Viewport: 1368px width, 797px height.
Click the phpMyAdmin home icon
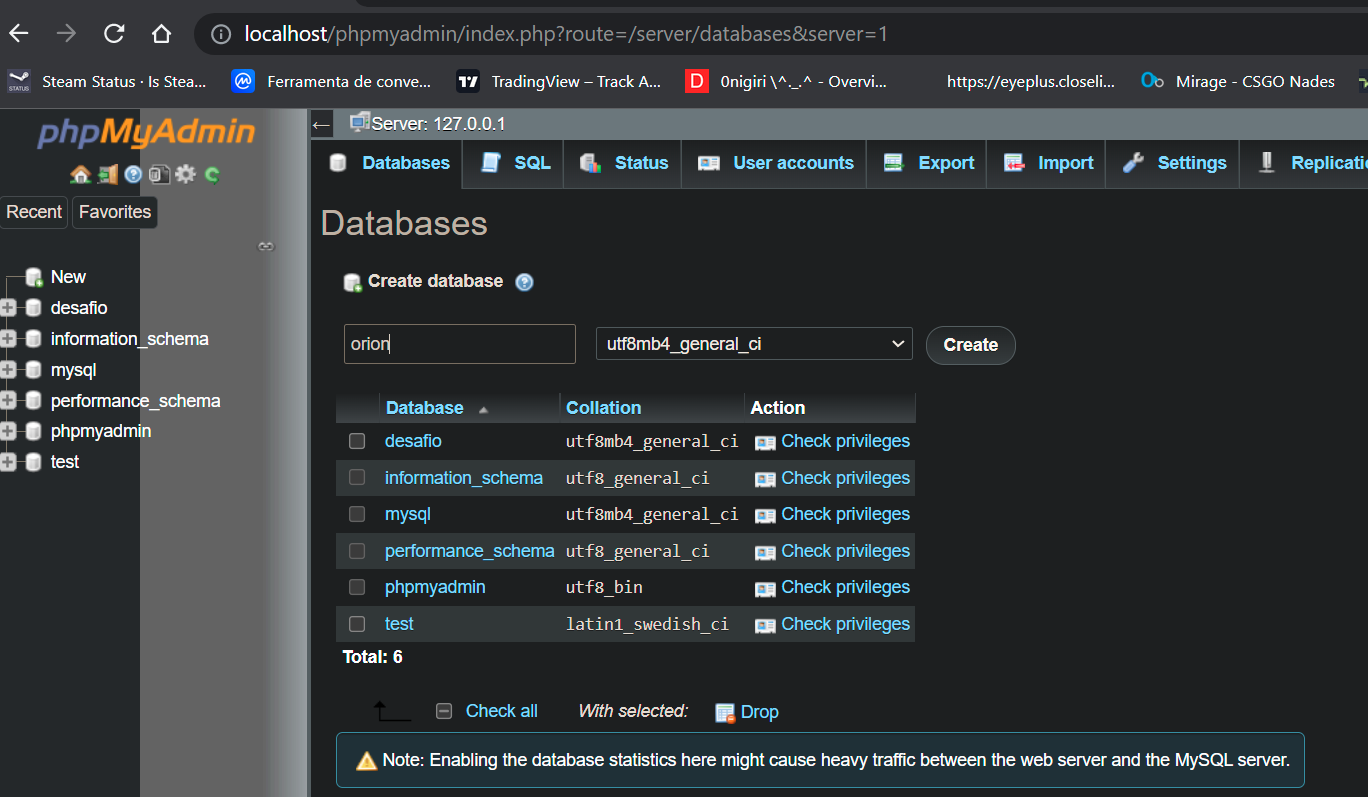pos(80,174)
